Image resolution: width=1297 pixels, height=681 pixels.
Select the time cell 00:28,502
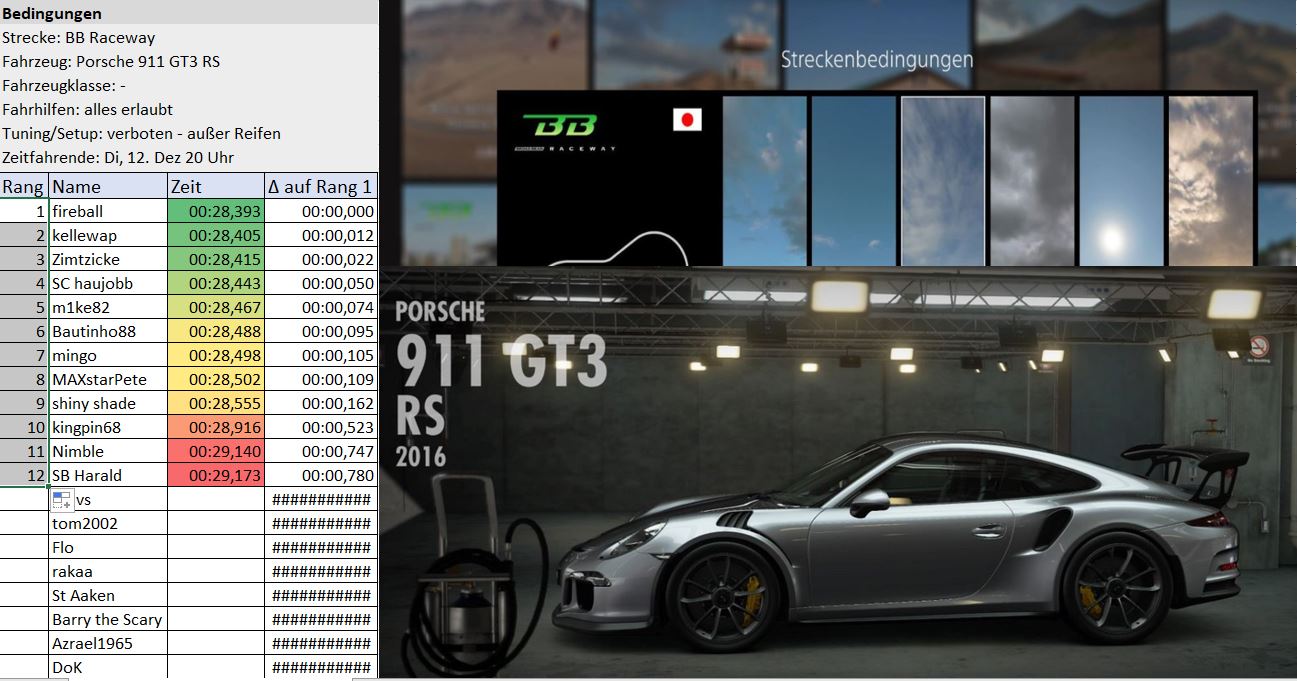216,379
